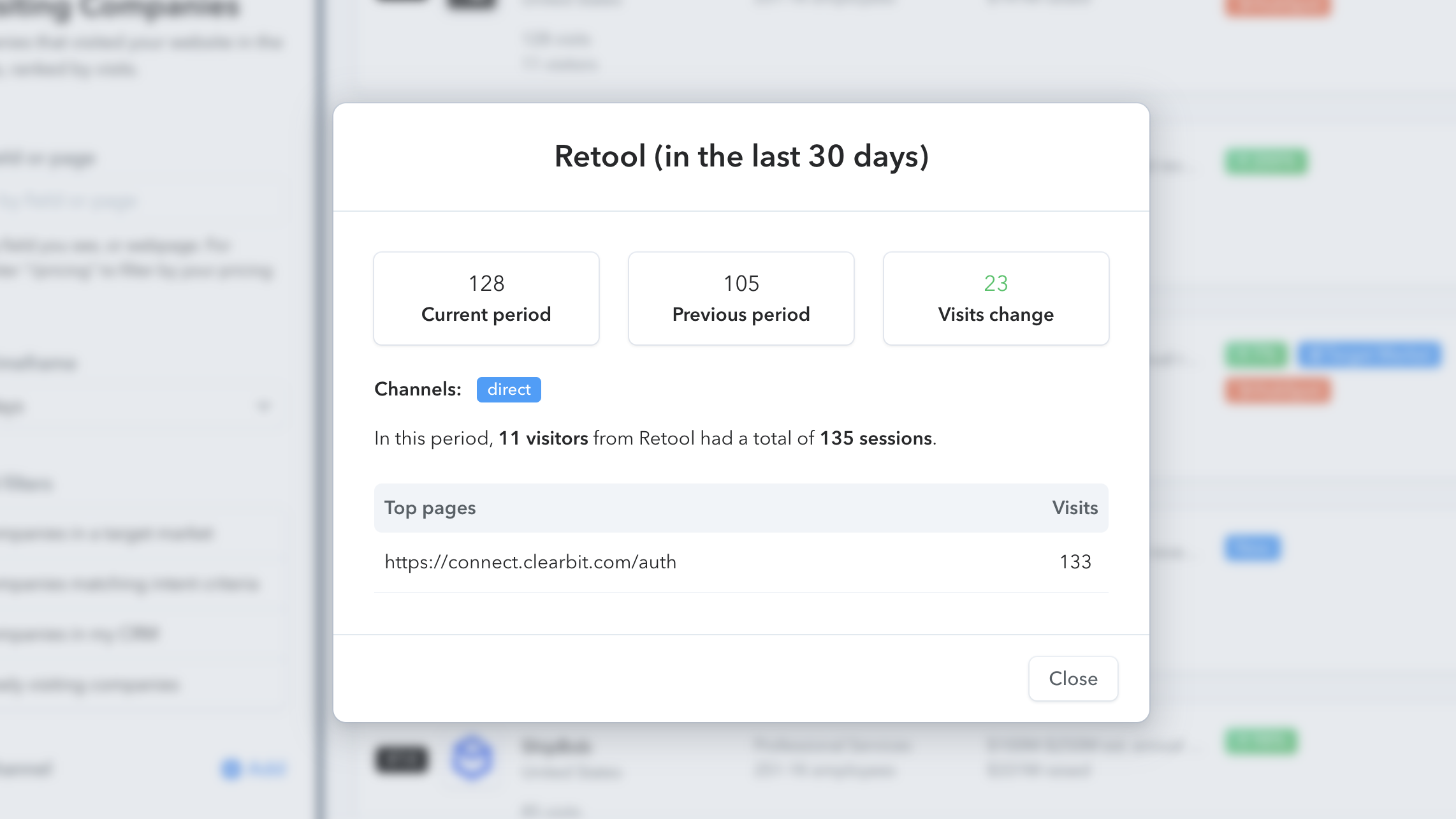Open the connect.clearbit.com/auth page link
Image resolution: width=1456 pixels, height=819 pixels.
tap(530, 562)
